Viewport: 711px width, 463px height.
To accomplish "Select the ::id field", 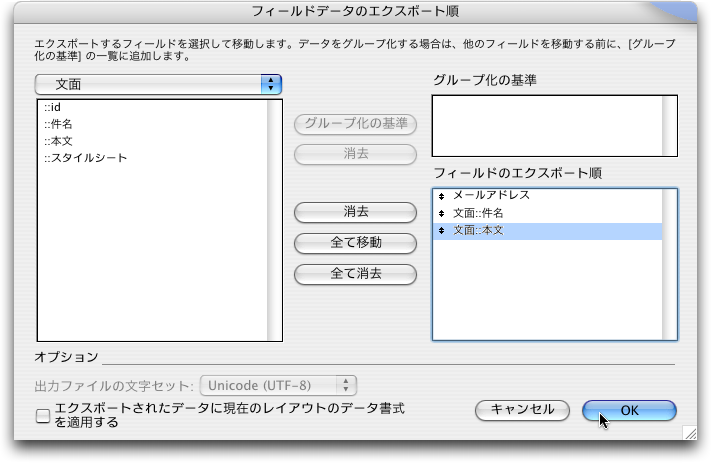I will [x=54, y=107].
